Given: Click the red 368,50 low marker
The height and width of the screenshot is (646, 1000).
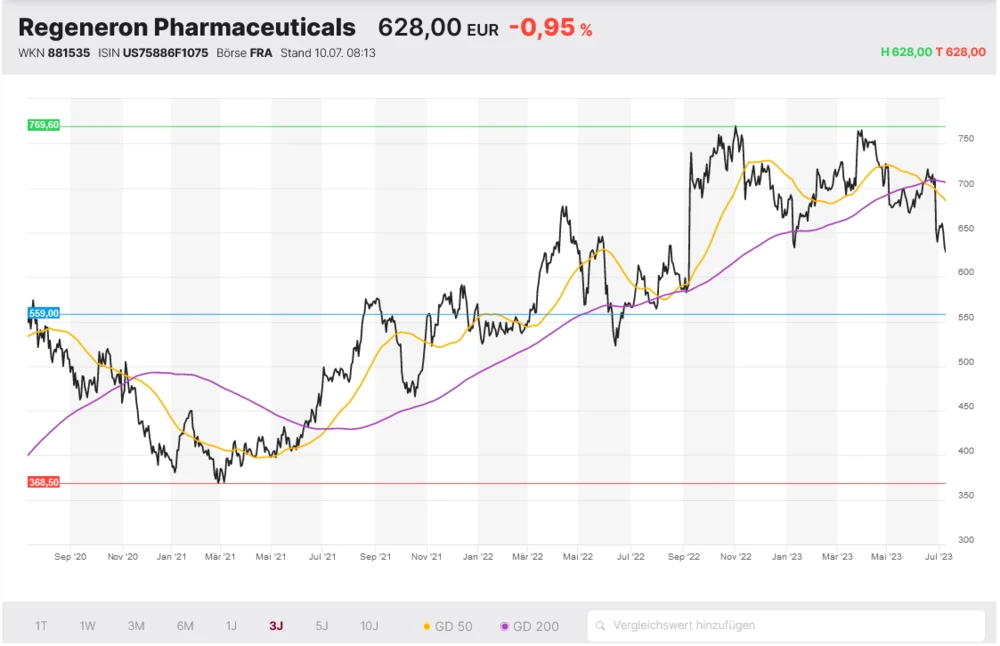Looking at the screenshot, I should click(x=44, y=482).
